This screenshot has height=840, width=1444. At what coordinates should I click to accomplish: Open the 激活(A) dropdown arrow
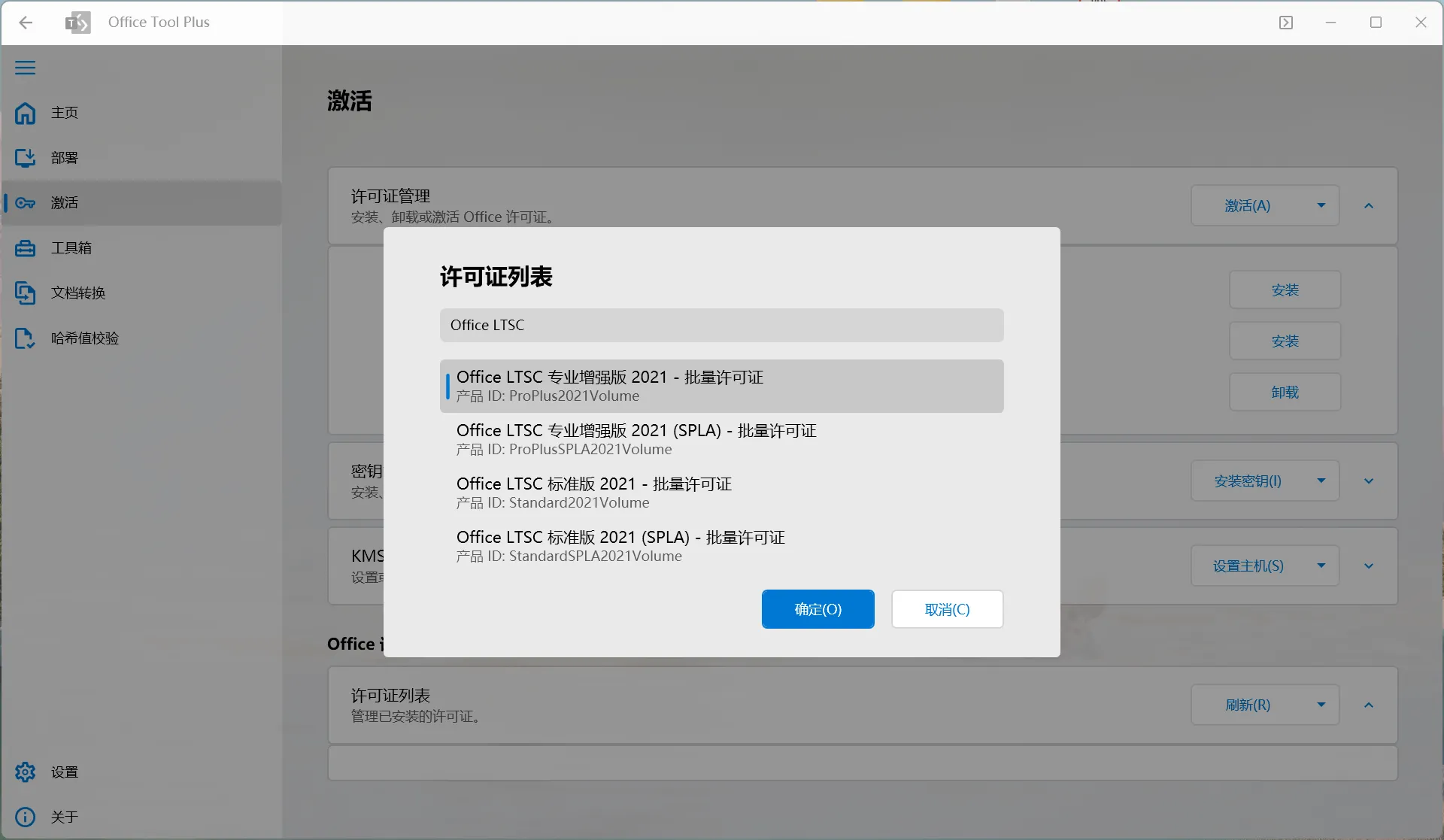1321,205
